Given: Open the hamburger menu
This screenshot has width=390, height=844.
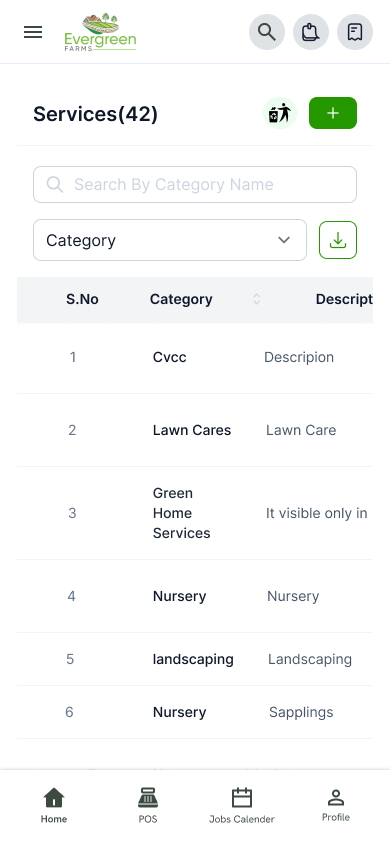Looking at the screenshot, I should coord(33,32).
